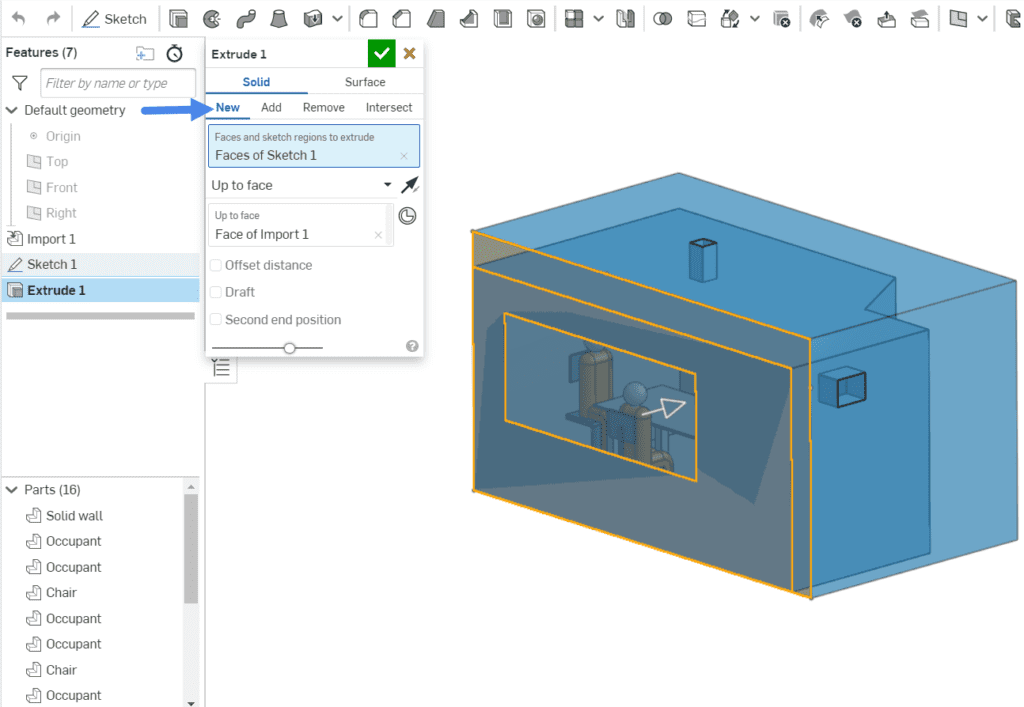Accept the extrude with the green checkmark
This screenshot has height=707, width=1024.
381,53
